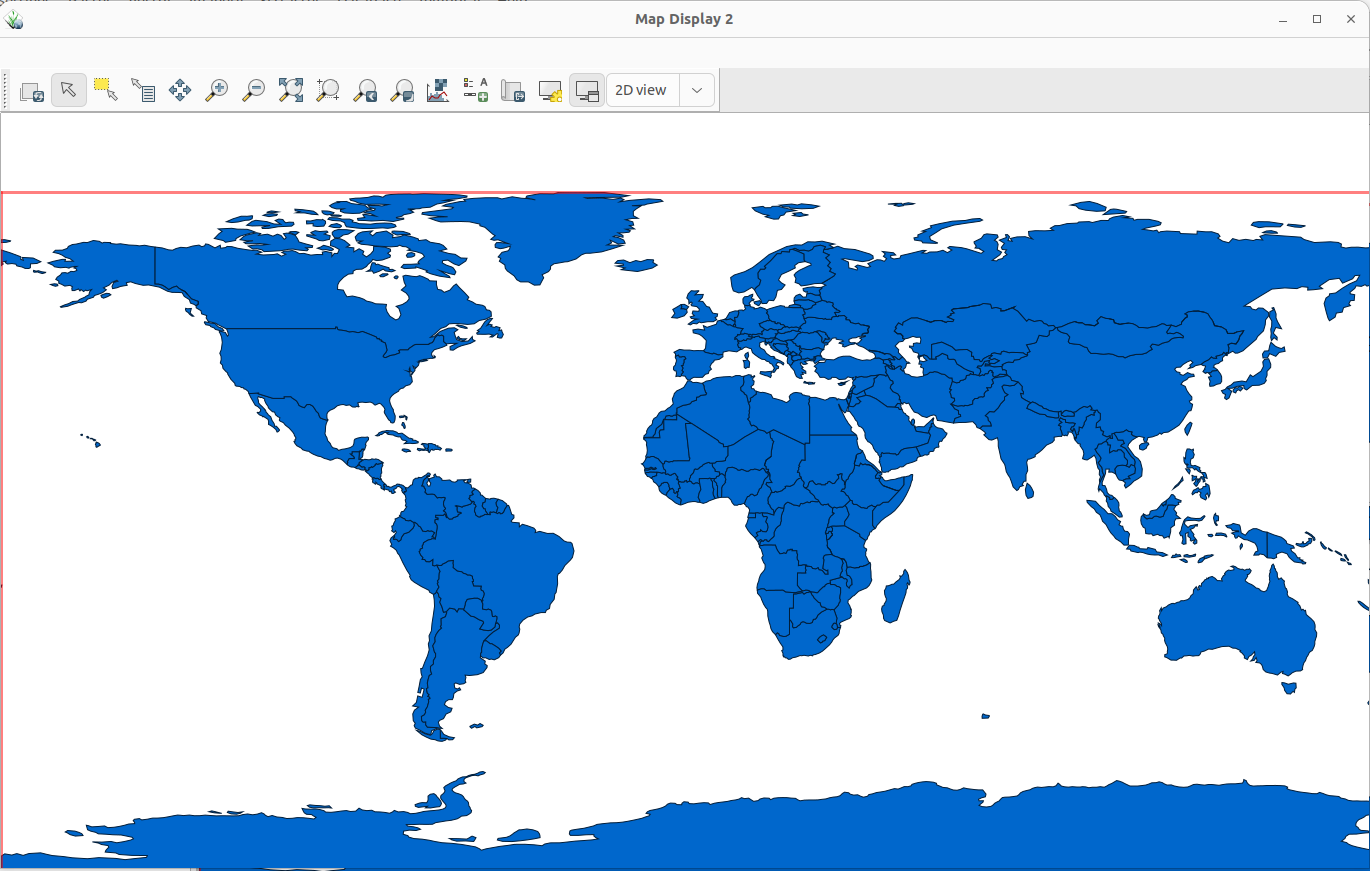Open the print map tool
Viewport: 1370px width, 871px height.
click(549, 90)
